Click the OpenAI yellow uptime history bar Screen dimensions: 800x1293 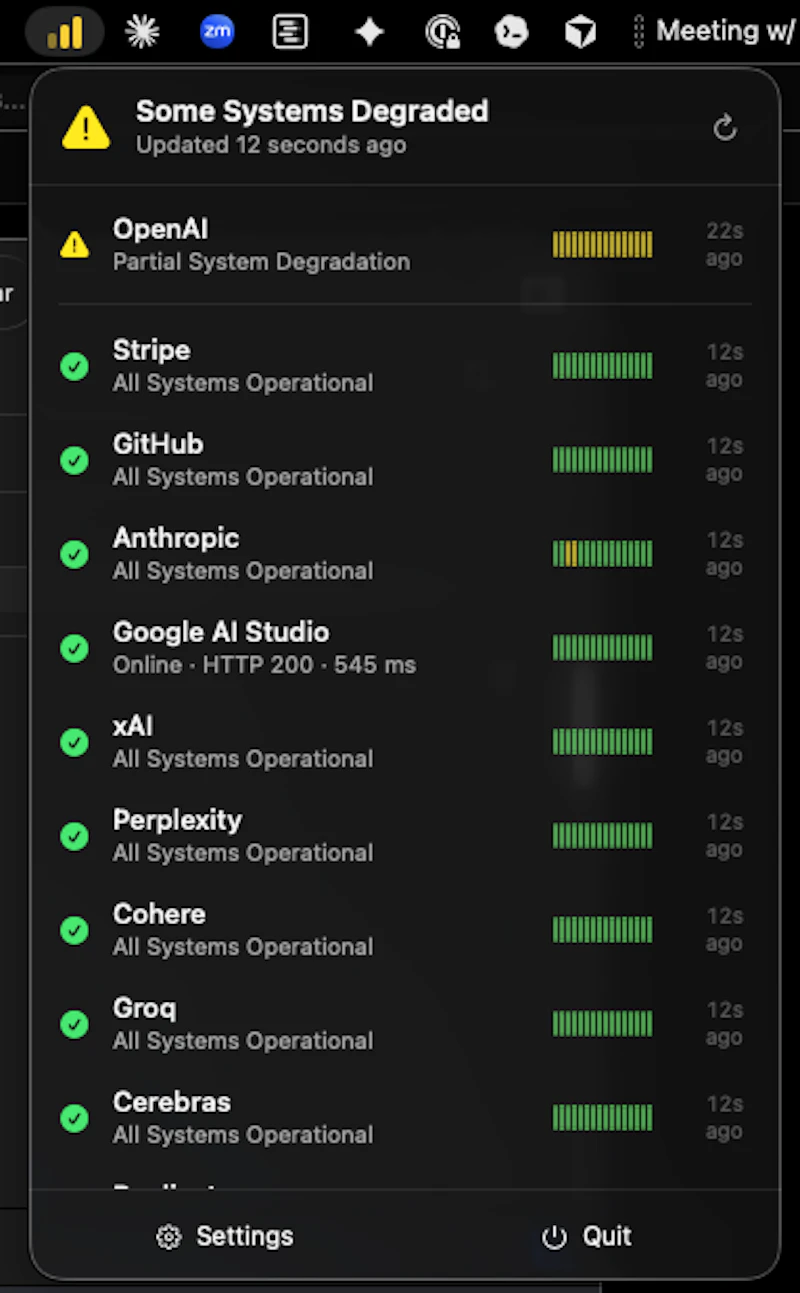[x=603, y=244]
